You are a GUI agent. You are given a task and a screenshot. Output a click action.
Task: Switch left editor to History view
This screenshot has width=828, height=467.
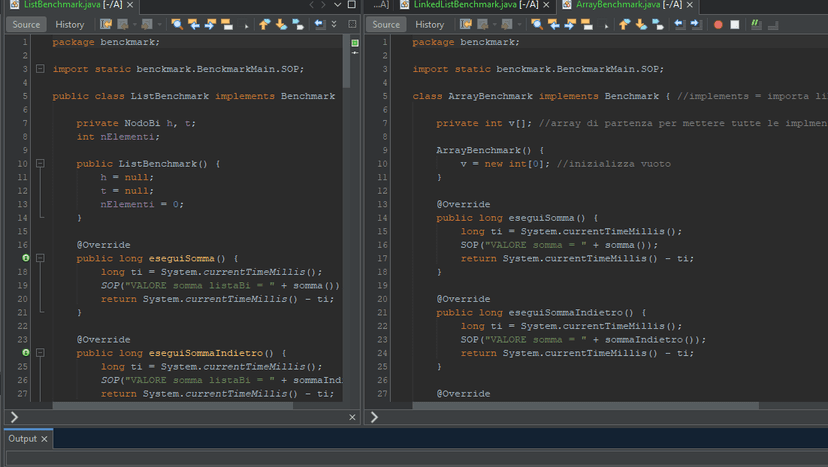point(70,24)
